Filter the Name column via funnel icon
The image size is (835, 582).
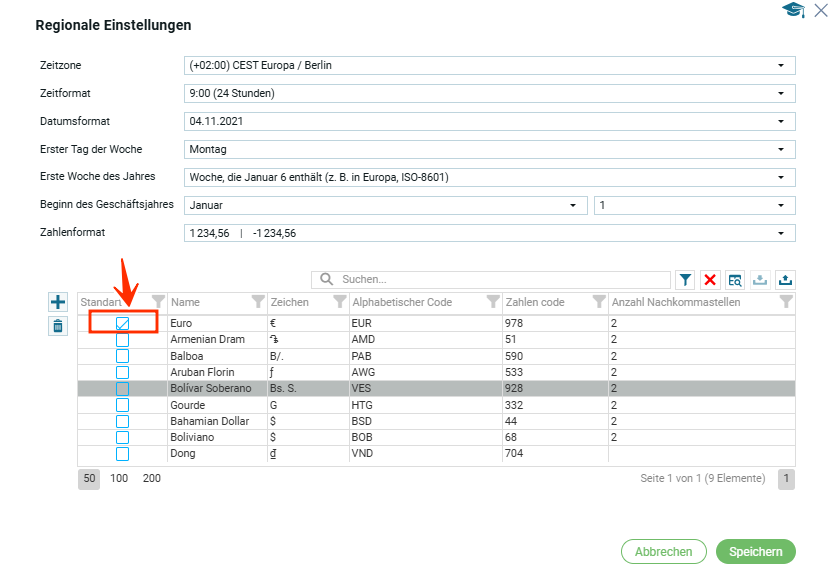pos(258,302)
